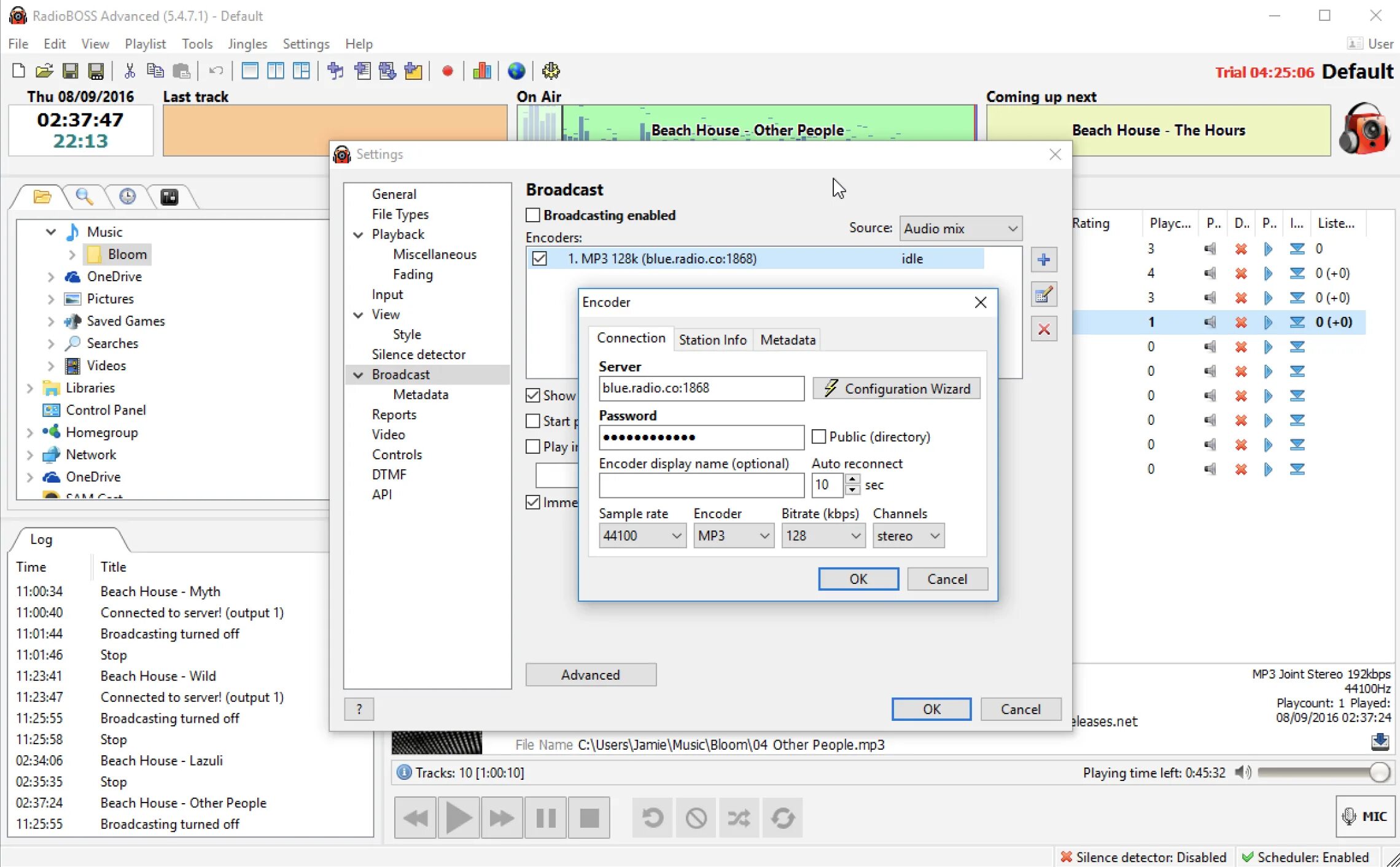Screen dimensions: 1400x867
Task: Click the Encoder display name field
Action: [x=701, y=486]
